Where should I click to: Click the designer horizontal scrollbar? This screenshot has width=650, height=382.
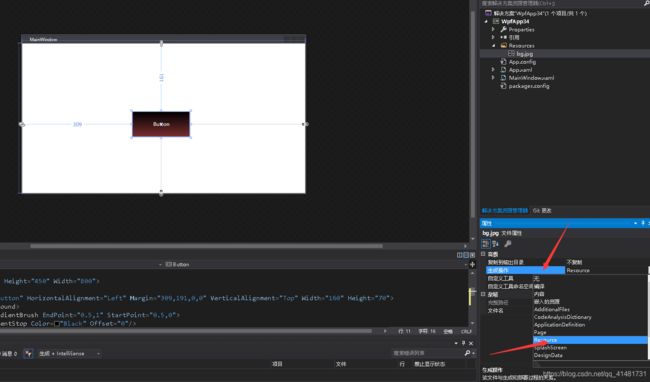tap(206, 246)
